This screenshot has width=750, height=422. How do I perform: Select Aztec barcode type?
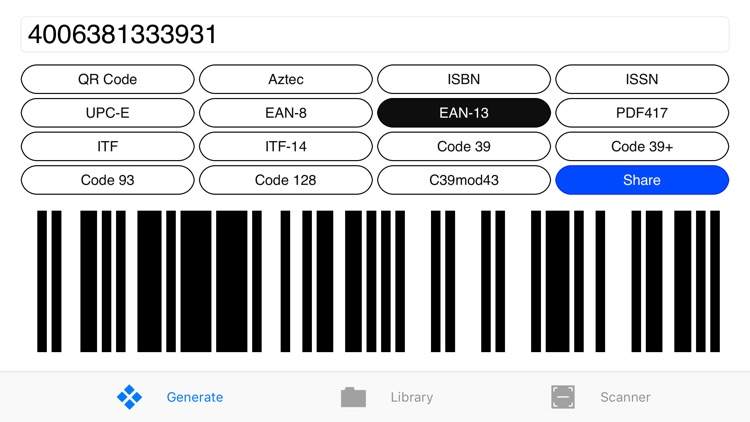pos(286,79)
